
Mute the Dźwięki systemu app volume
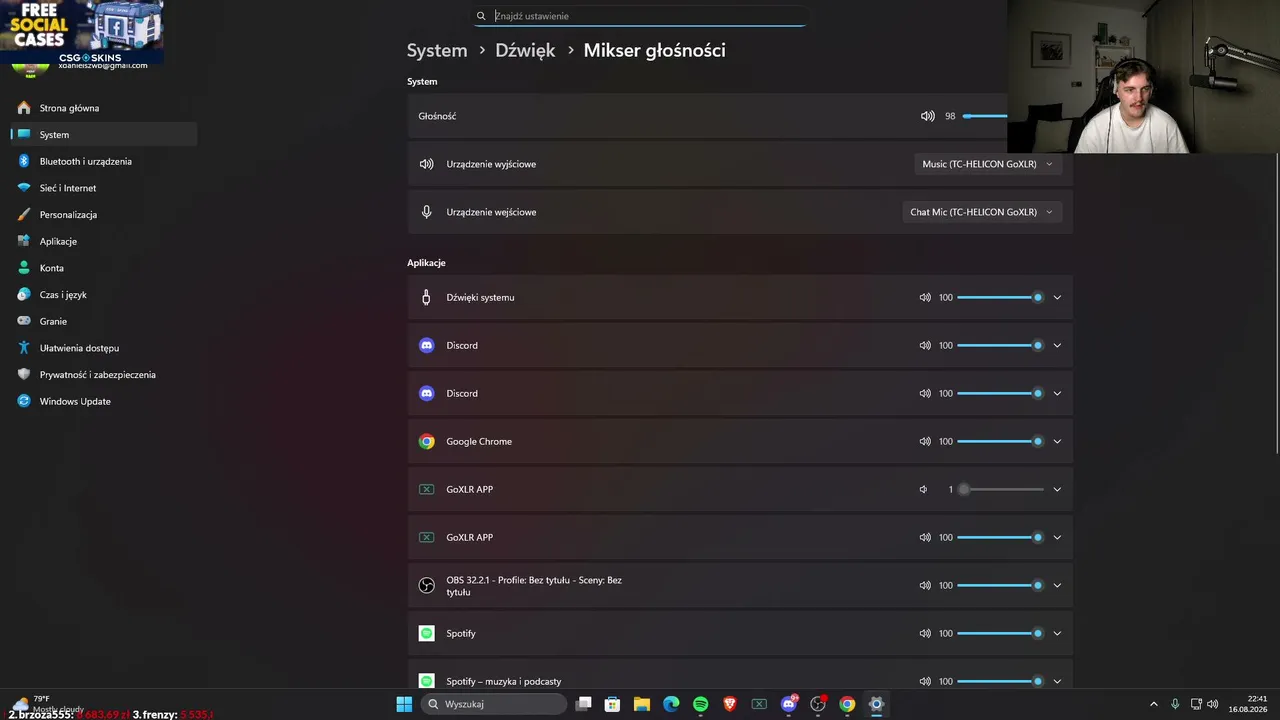tap(925, 297)
